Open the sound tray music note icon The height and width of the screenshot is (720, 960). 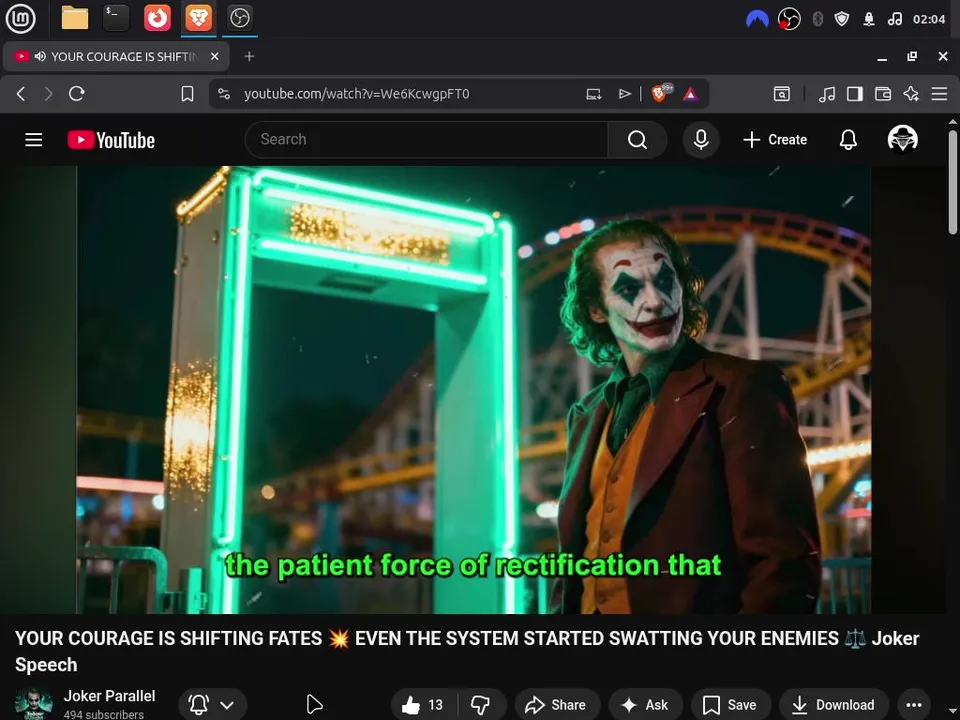894,19
